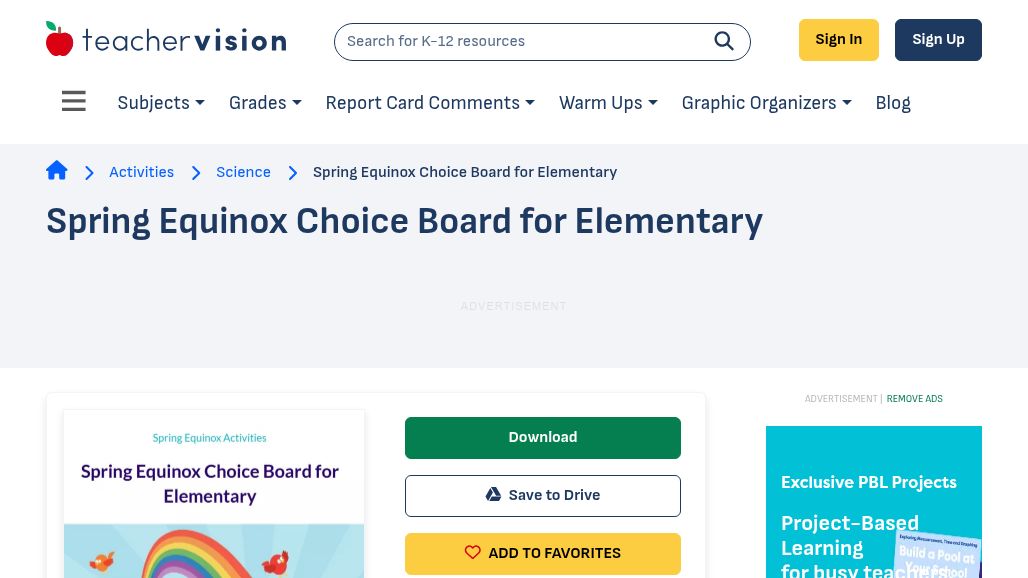Focus the Search for K-12 resources field
The image size is (1028, 578).
[x=524, y=42]
